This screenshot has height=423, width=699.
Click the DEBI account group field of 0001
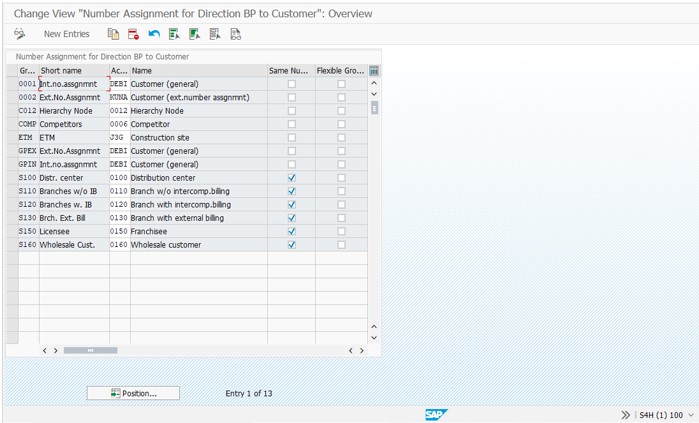(120, 84)
